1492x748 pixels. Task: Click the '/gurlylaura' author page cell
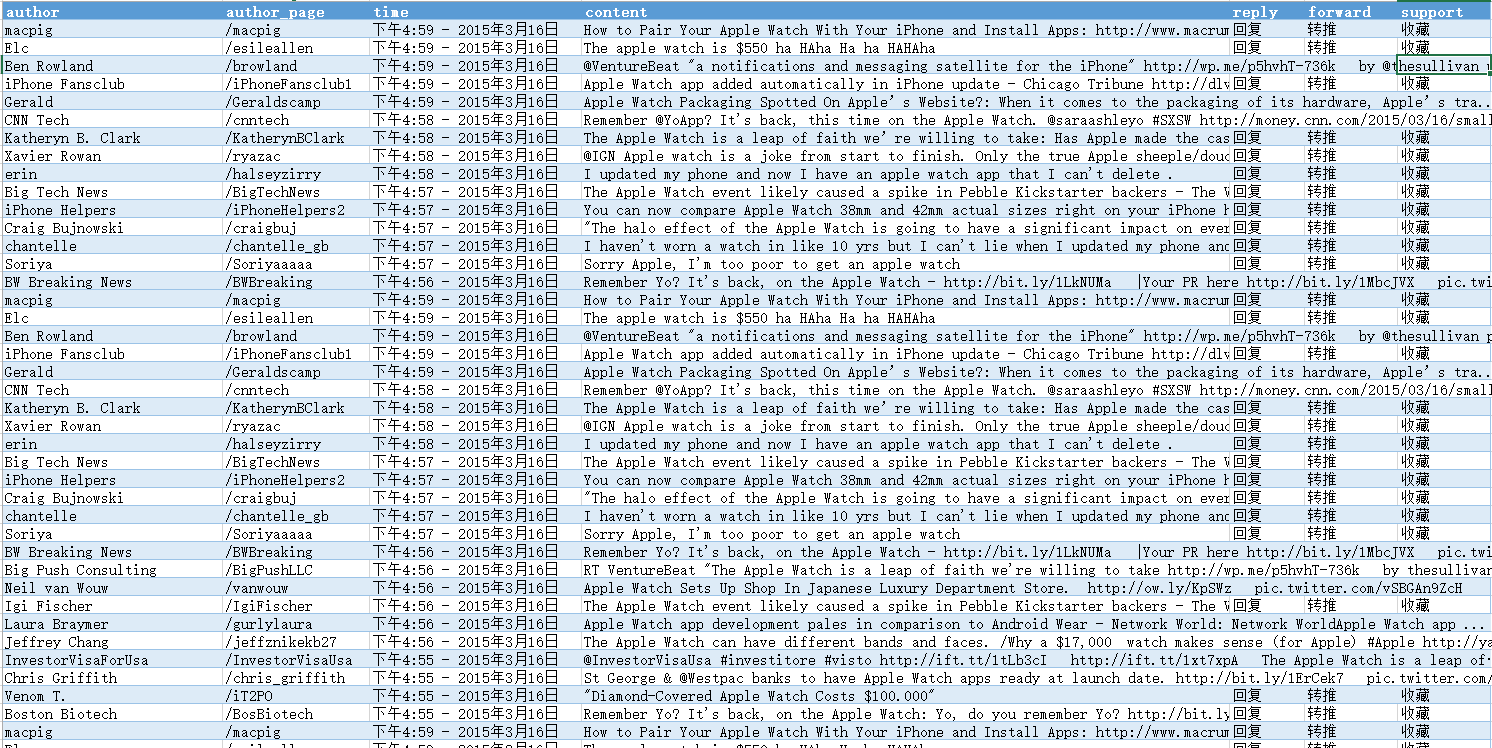coord(298,624)
